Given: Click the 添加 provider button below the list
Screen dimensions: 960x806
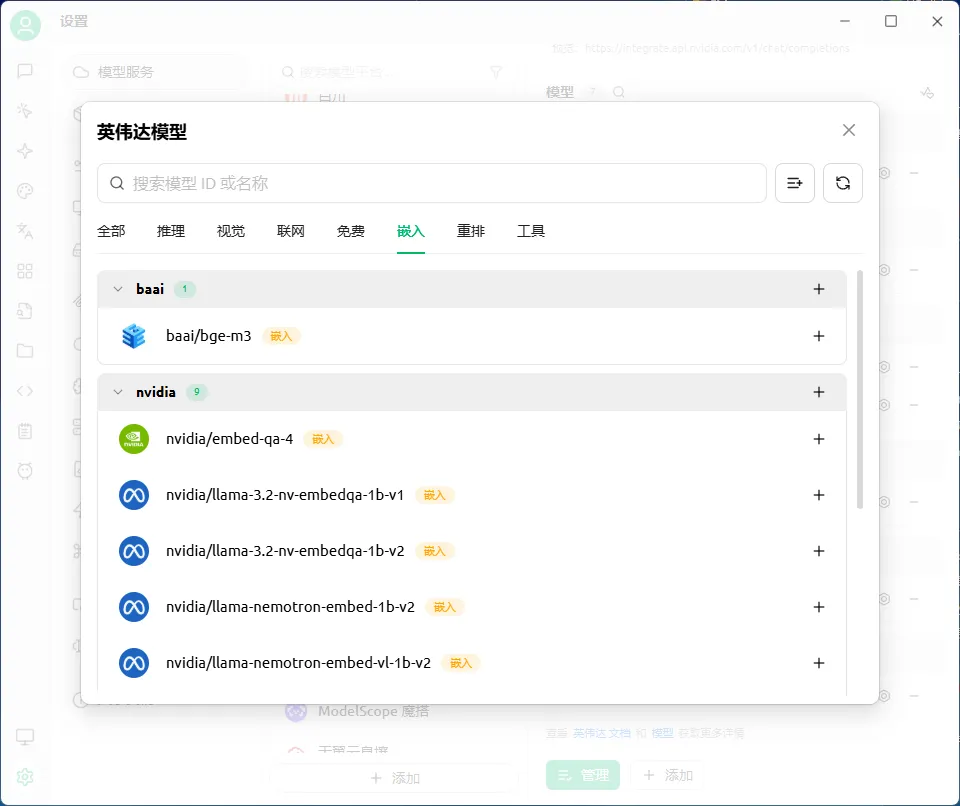Looking at the screenshot, I should coord(395,778).
